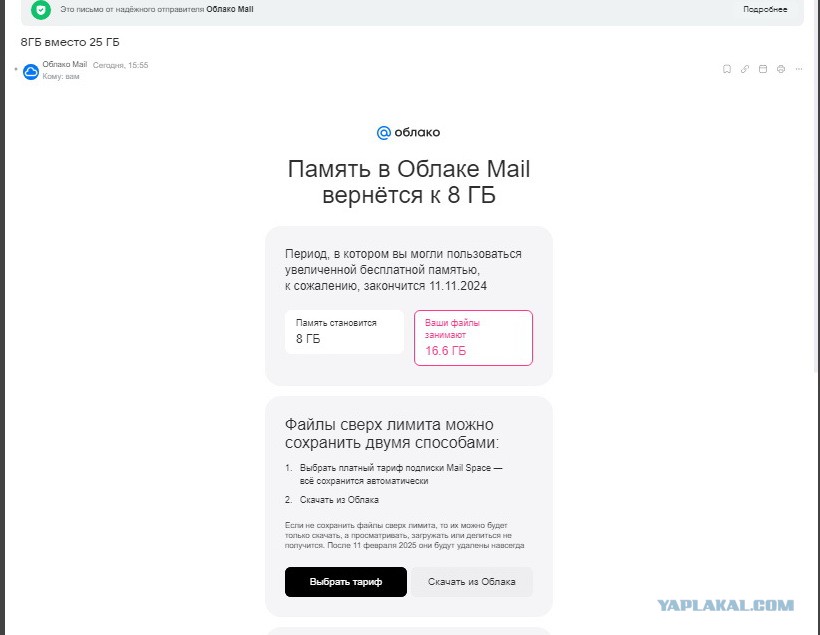The width and height of the screenshot is (820, 635).
Task: Click the Память становится 8 ГБ card
Action: (344, 332)
